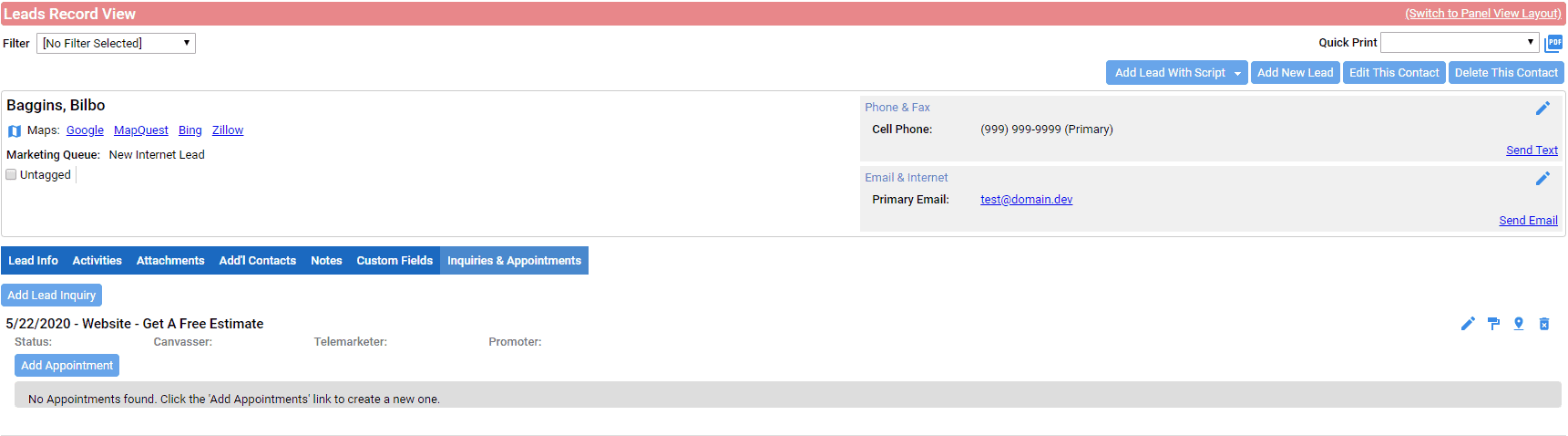
Task: Edit the Phone & Fax section with the pencil icon
Action: click(x=1542, y=109)
